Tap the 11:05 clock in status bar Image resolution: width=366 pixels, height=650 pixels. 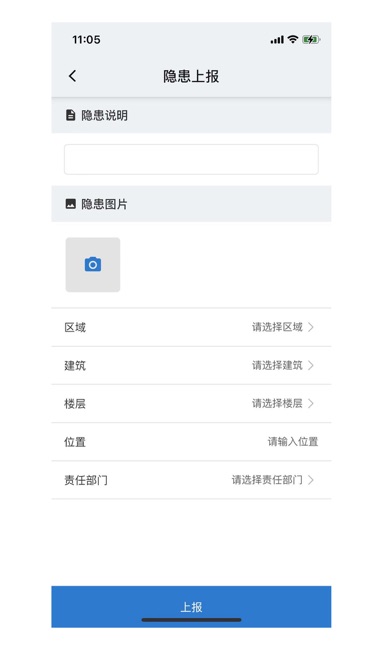(86, 40)
